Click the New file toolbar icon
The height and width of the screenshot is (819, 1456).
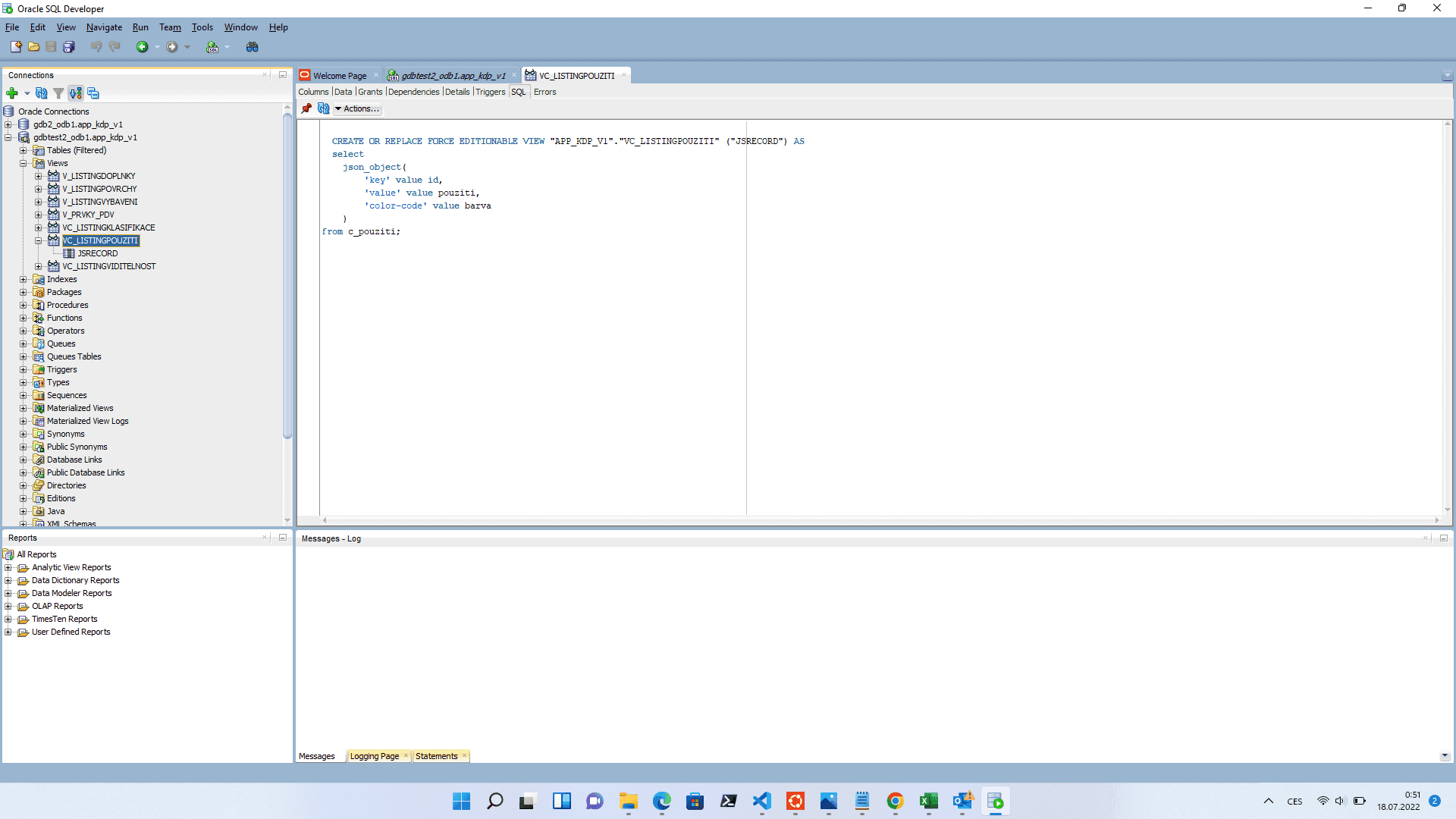(x=15, y=47)
